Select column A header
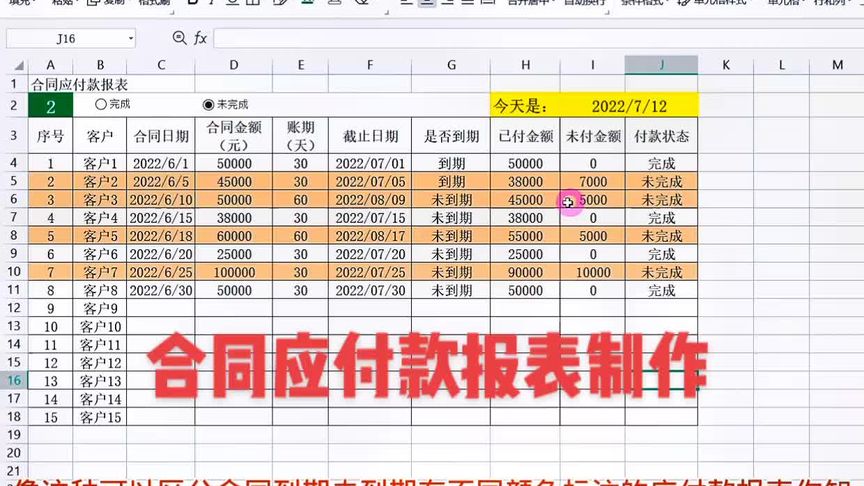 50,65
